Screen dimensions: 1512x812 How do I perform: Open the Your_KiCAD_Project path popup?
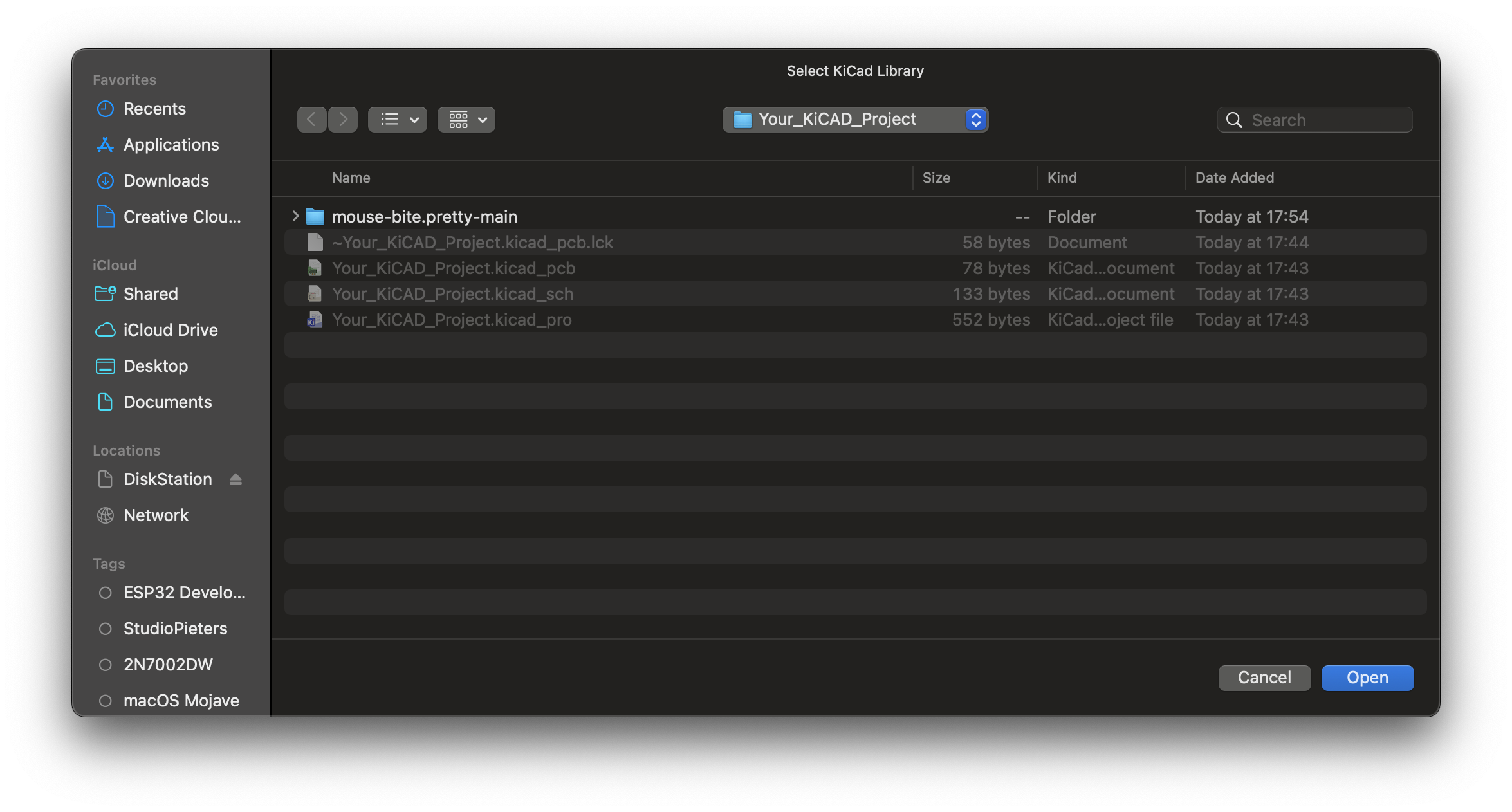tap(855, 120)
